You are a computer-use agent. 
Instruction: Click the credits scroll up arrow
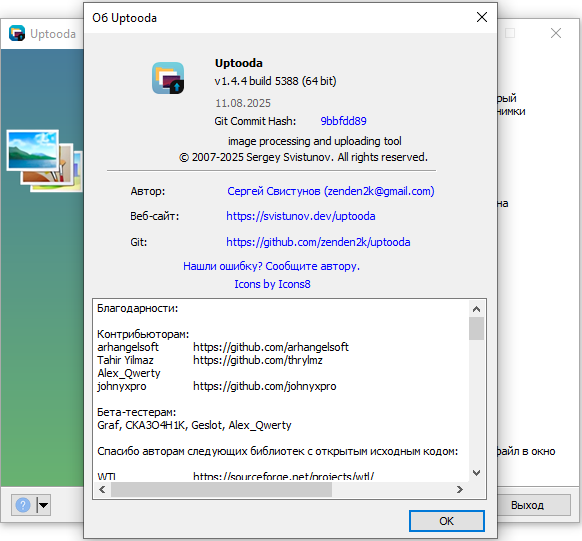pyautogui.click(x=477, y=309)
